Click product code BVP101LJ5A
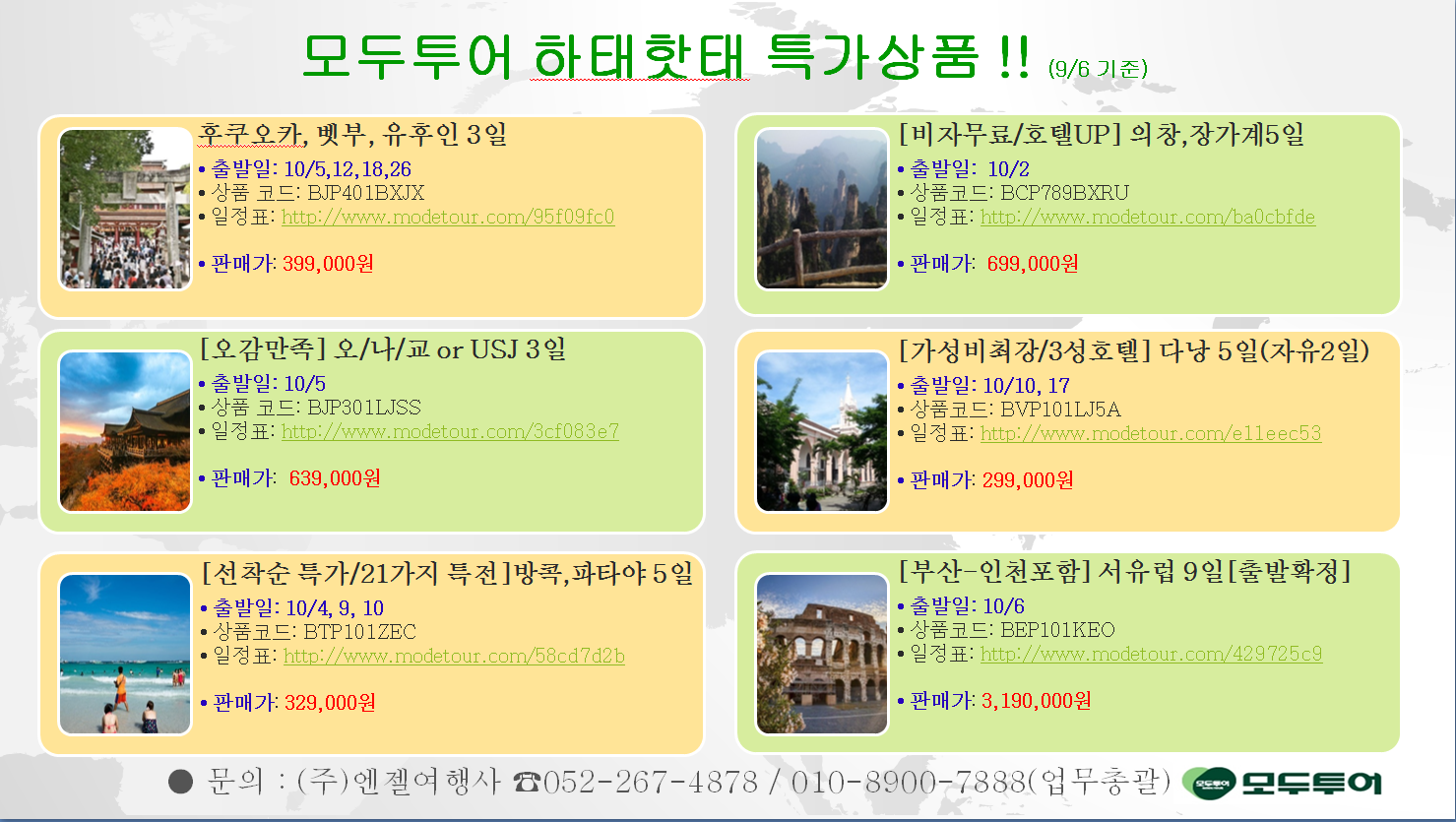Image resolution: width=1456 pixels, height=822 pixels. coord(1061,410)
